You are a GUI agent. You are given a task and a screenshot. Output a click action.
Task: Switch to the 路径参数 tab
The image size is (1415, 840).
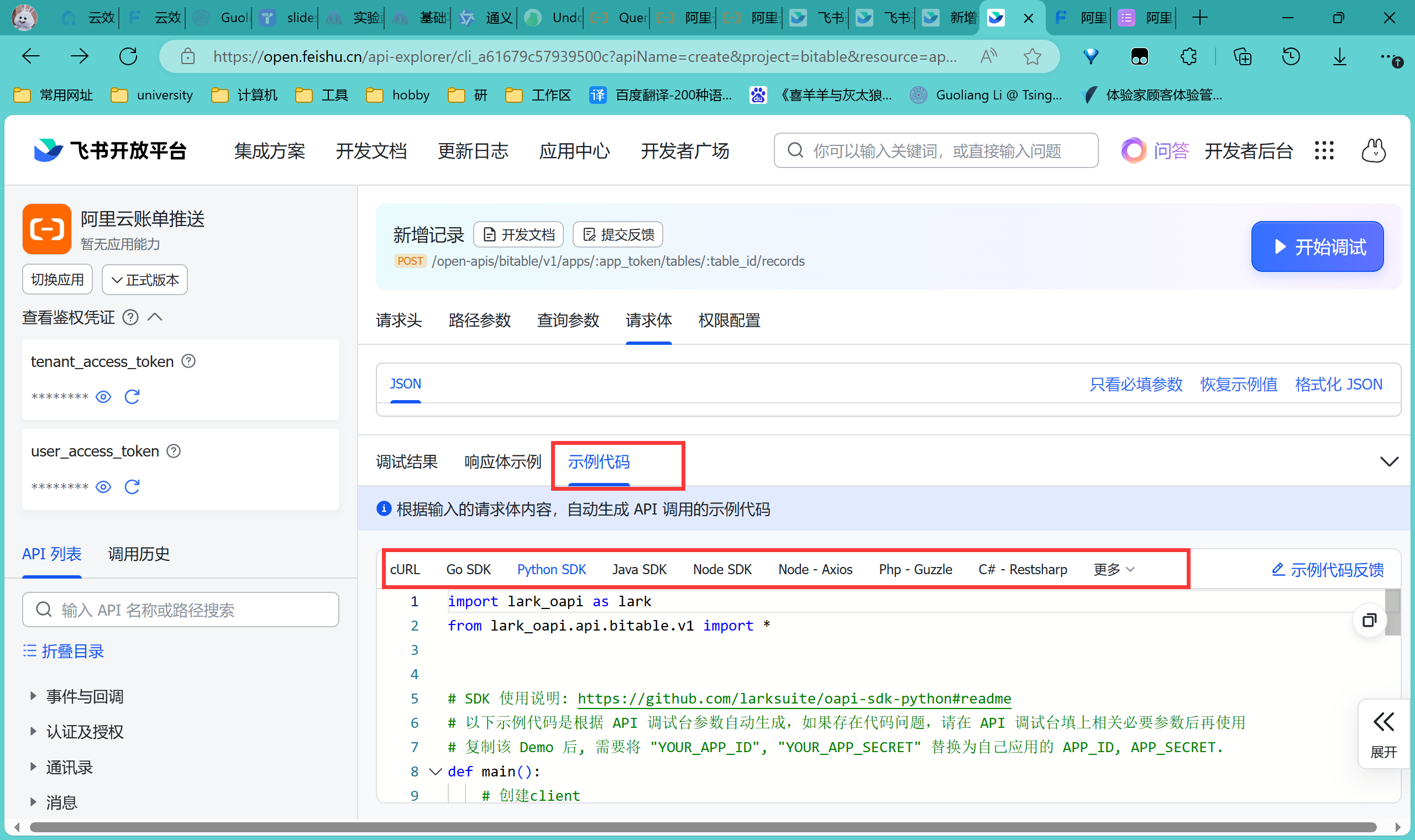click(x=479, y=321)
